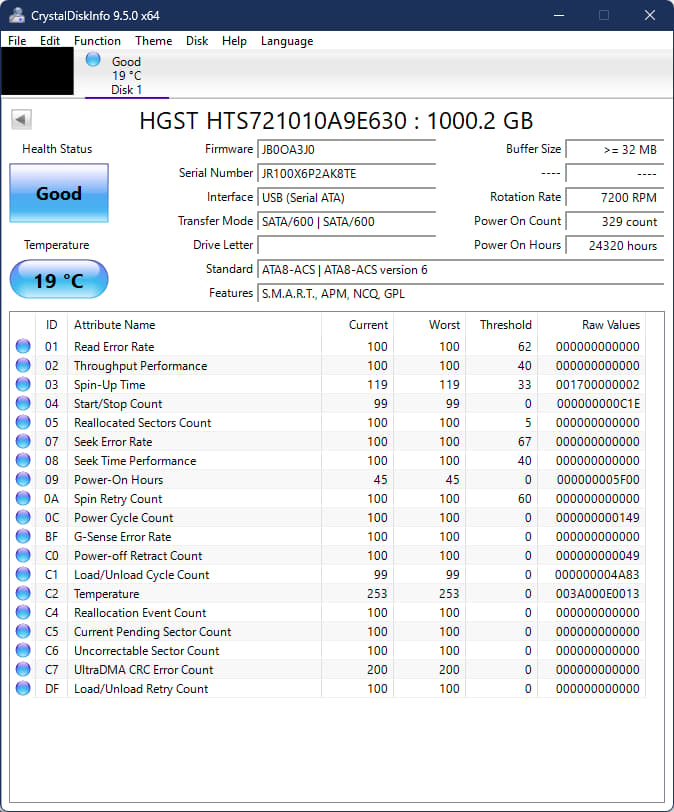This screenshot has height=812, width=674.
Task: Click the Attribute Name column header
Action: [x=194, y=325]
